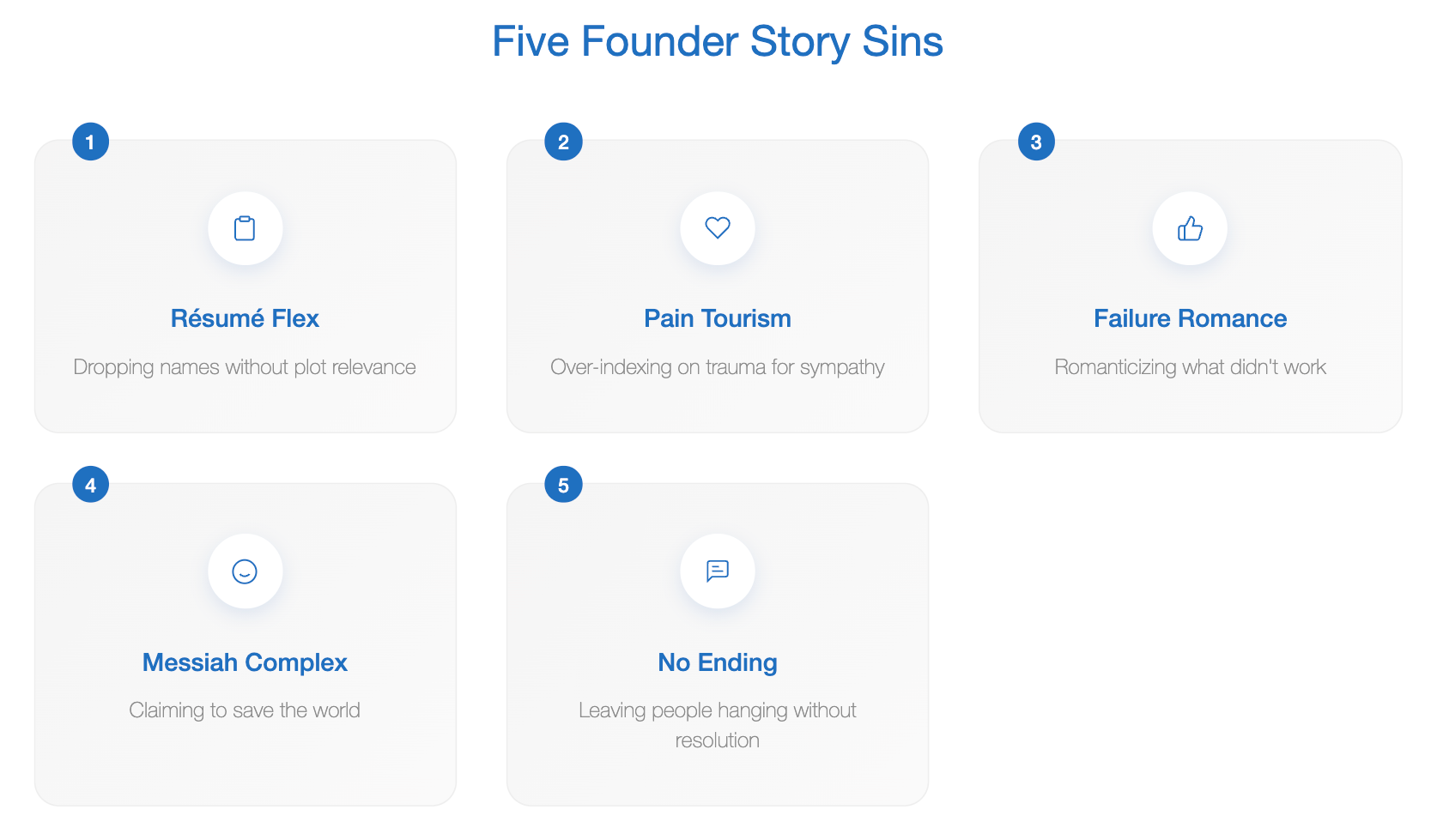Image resolution: width=1437 pixels, height=840 pixels.
Task: Click the chat message icon in No Ending card
Action: pyautogui.click(x=718, y=571)
